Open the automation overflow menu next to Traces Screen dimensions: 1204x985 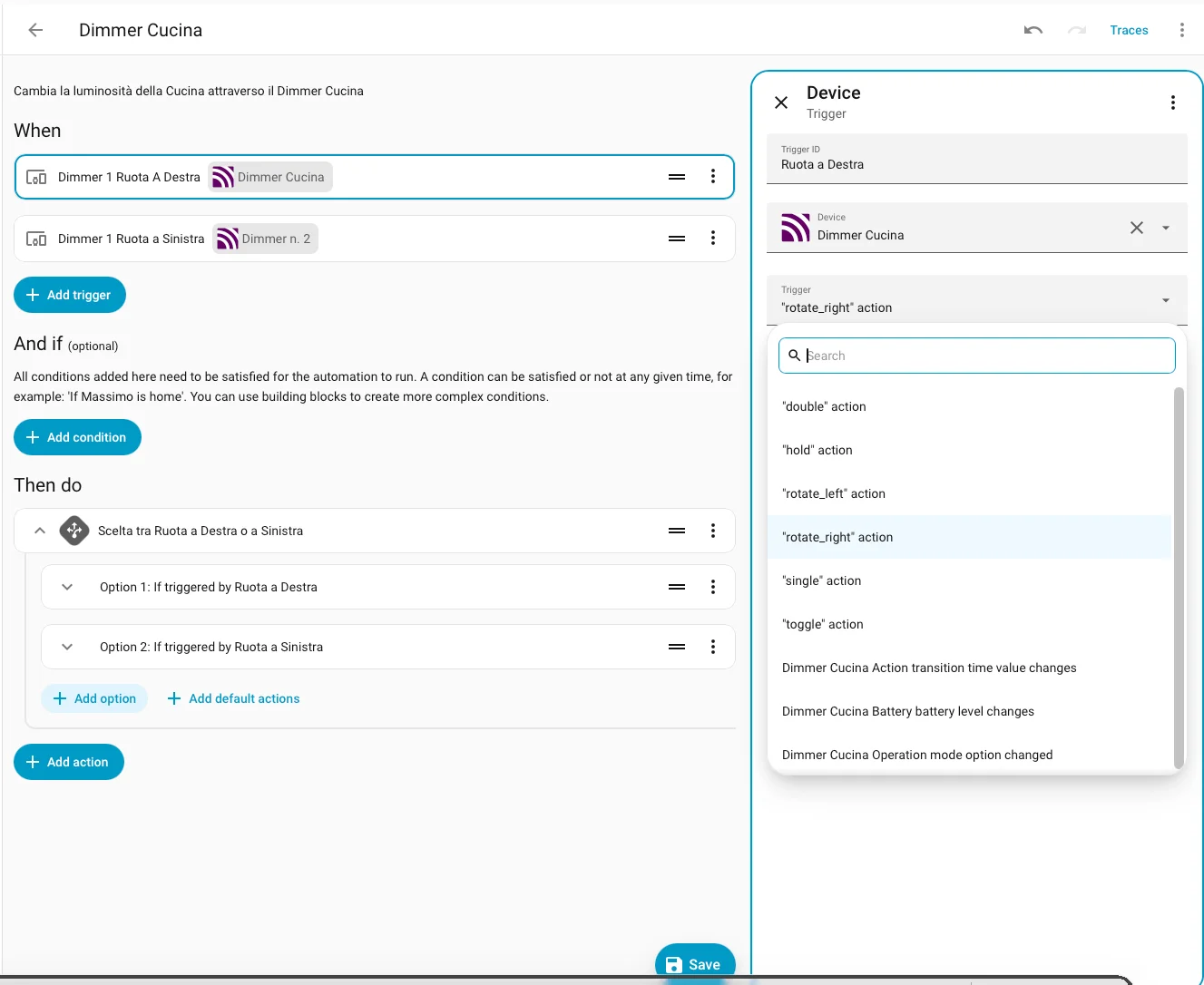pos(1181,30)
